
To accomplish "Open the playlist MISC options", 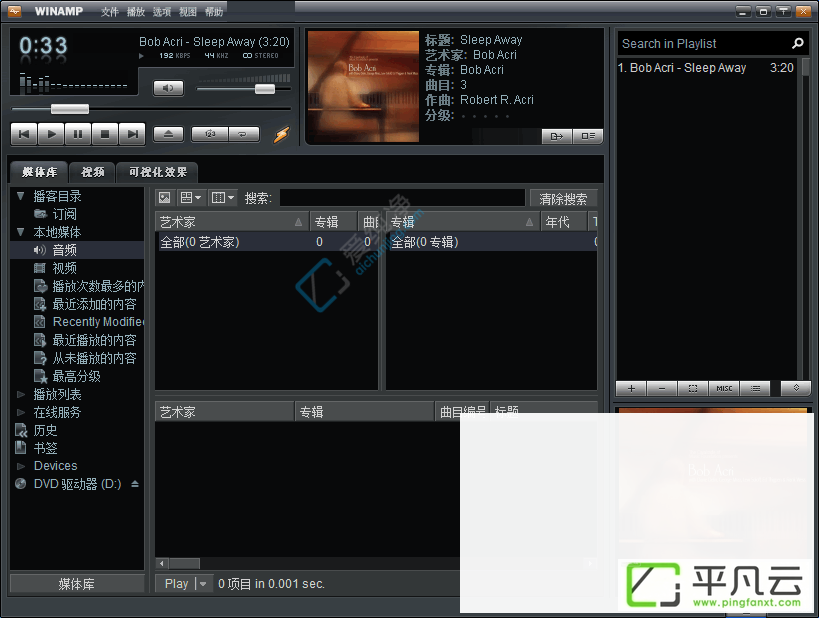I will pyautogui.click(x=724, y=388).
